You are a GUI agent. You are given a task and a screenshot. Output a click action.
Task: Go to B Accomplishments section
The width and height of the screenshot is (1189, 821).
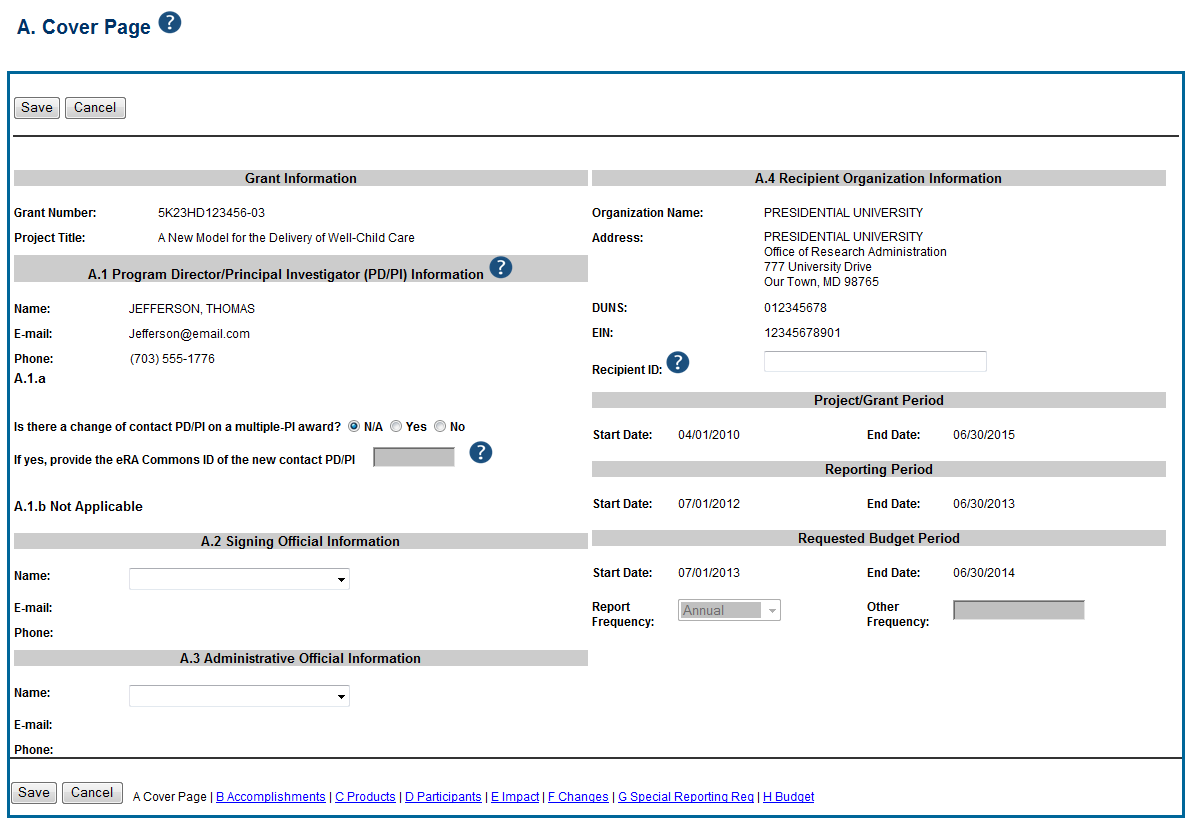[271, 797]
